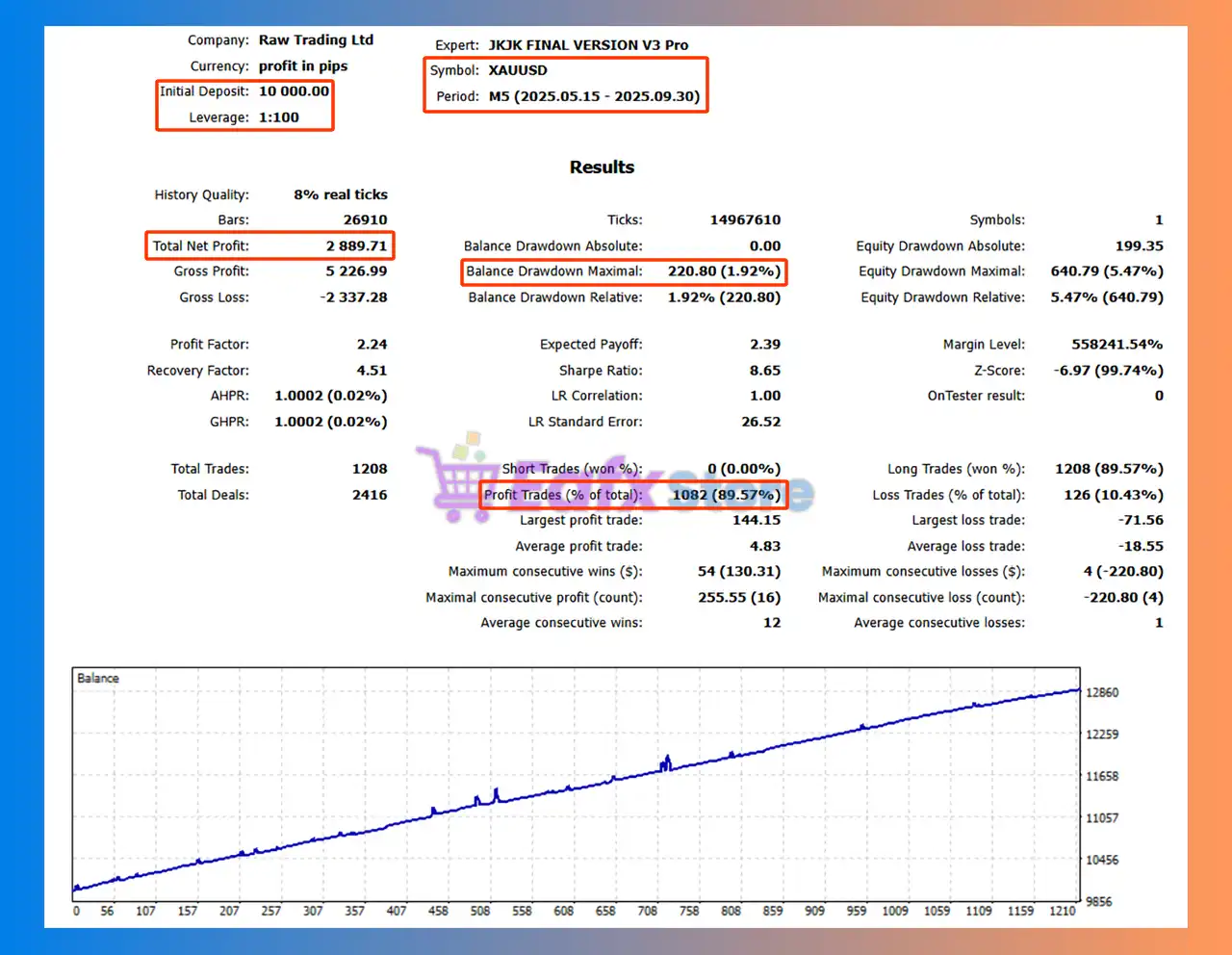Click the Results section heading

pos(602,168)
